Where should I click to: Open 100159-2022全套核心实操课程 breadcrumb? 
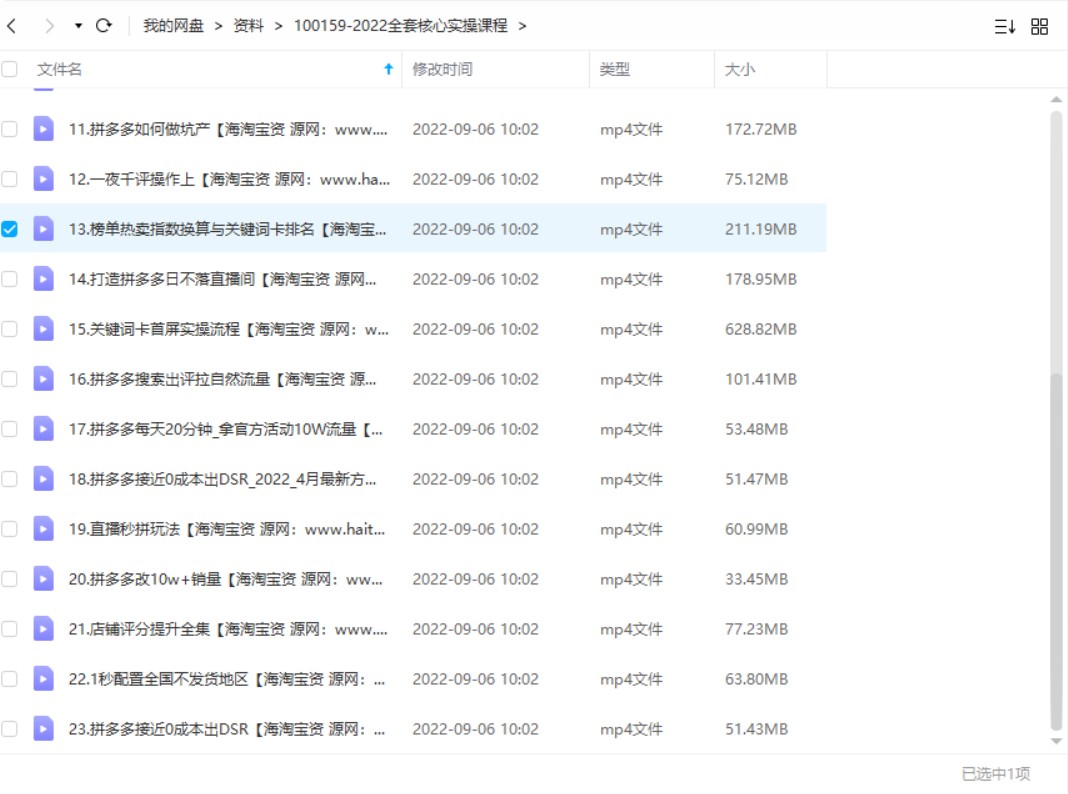[x=400, y=26]
